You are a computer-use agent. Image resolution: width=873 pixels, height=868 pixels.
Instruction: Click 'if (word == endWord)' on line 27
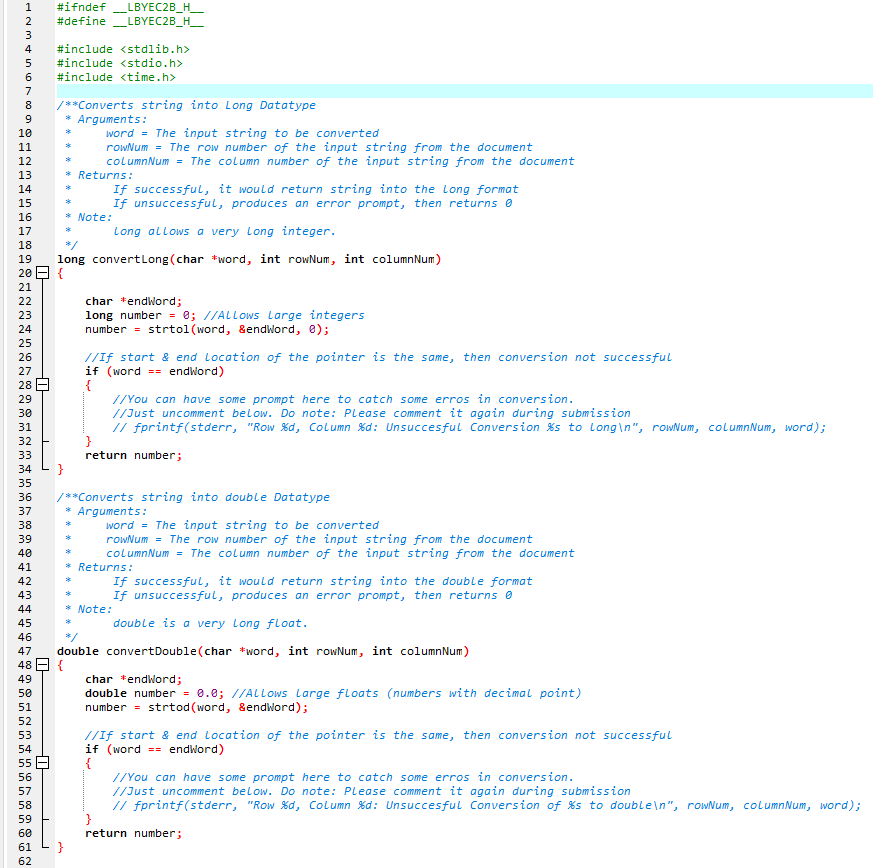click(x=155, y=371)
